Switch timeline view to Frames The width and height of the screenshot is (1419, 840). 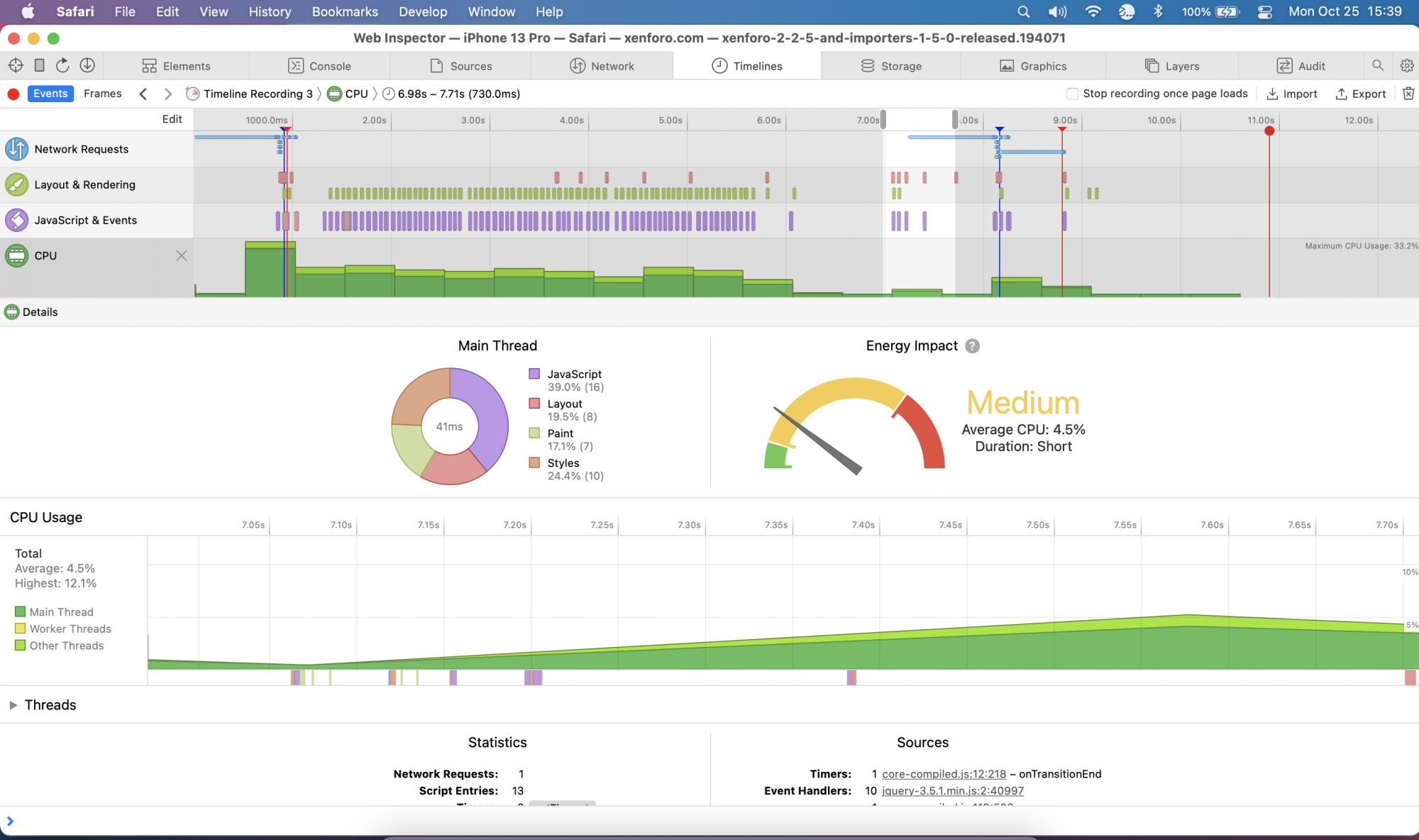point(102,94)
